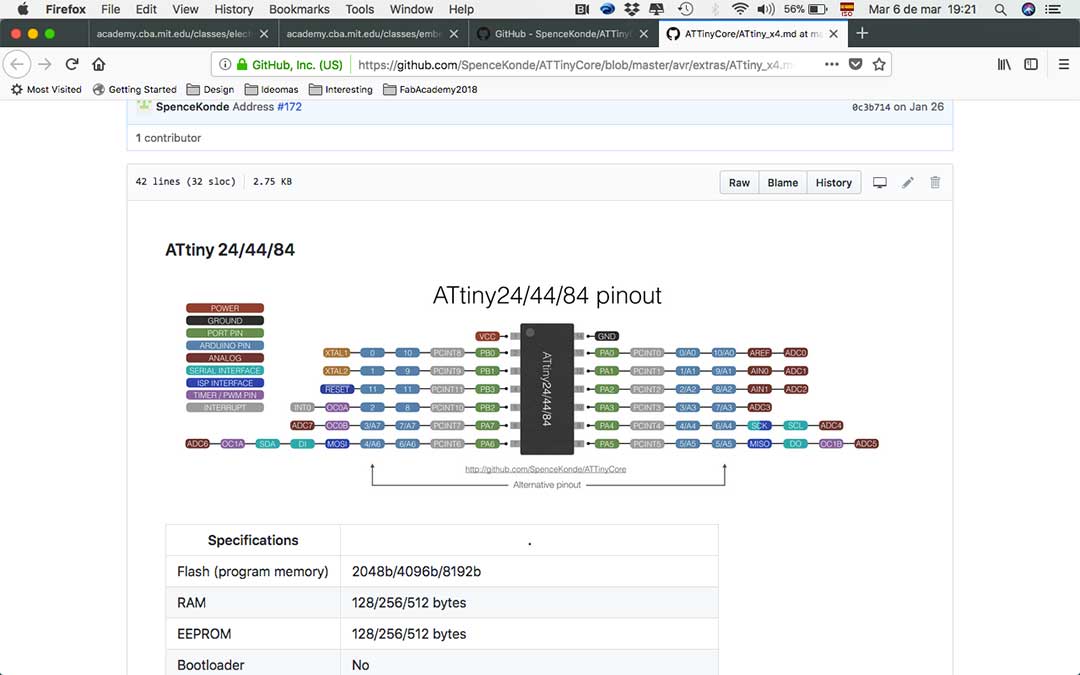
Task: Open the Library icon in toolbar
Action: coord(1004,64)
